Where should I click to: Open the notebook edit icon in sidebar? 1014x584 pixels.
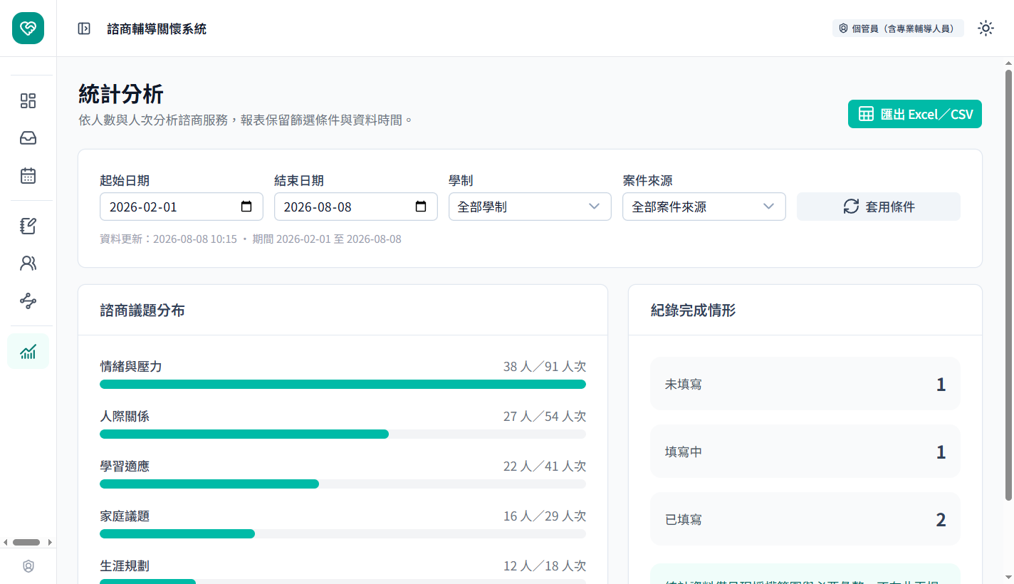click(28, 226)
